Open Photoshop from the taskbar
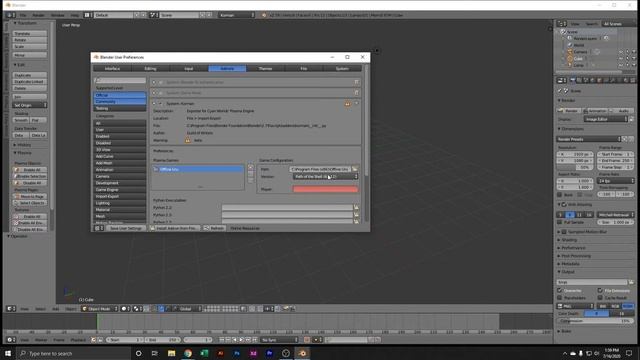This screenshot has width=640, height=360. click(x=237, y=353)
